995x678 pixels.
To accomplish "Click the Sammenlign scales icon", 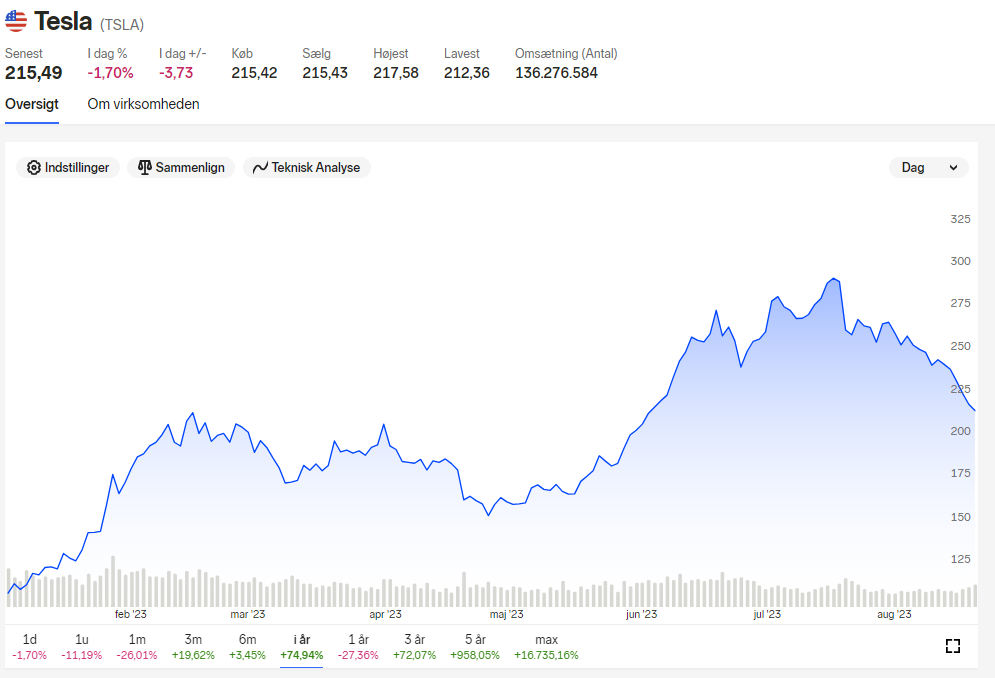I will pos(145,168).
